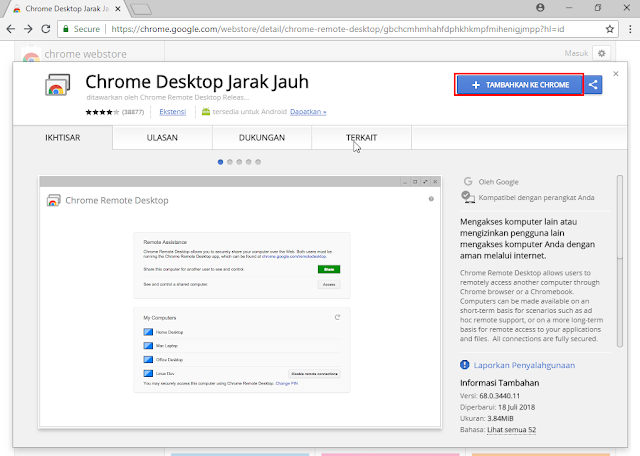This screenshot has height=456, width=640.
Task: Click Access button in screenshot preview
Action: coord(329,285)
